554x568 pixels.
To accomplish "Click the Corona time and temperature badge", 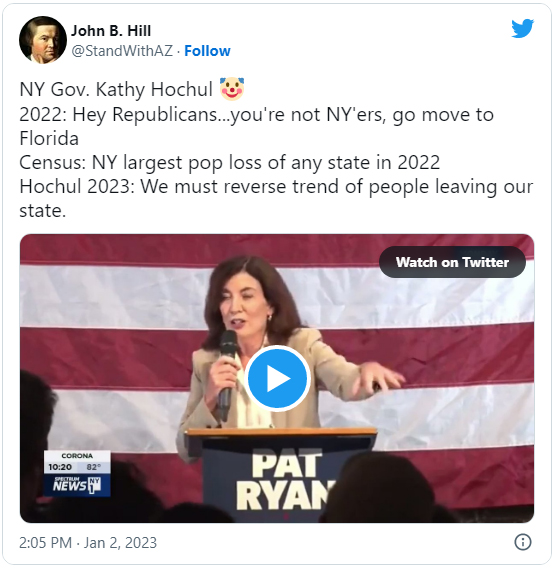I will (x=77, y=462).
